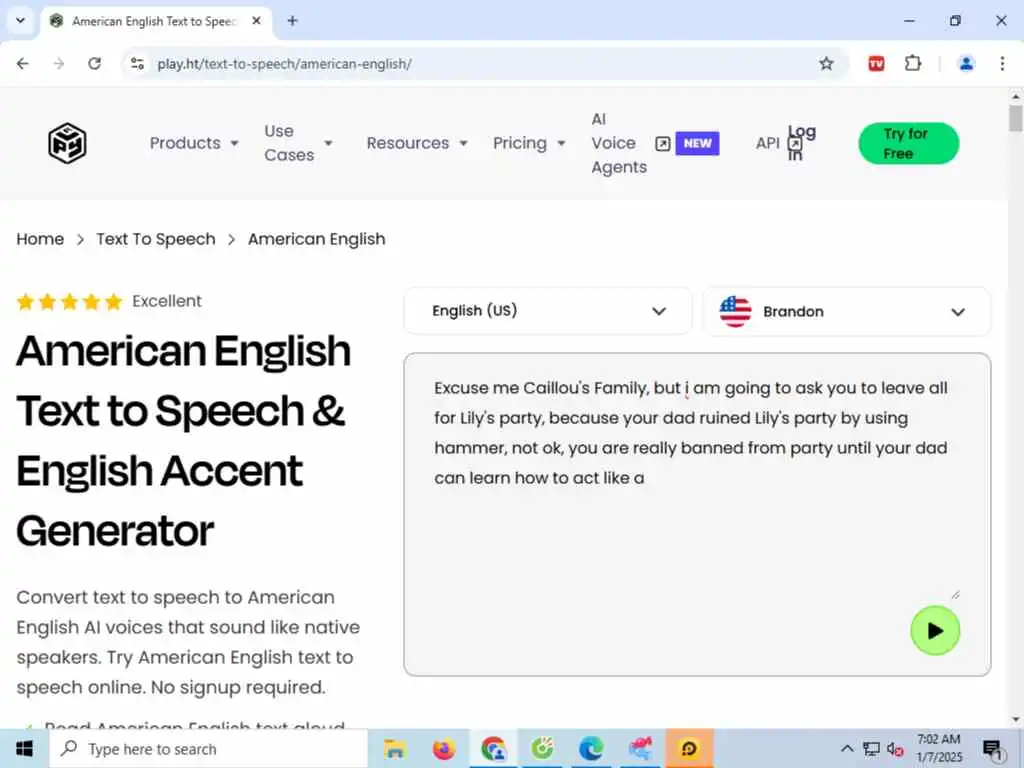Click the orange taskbar app icon

[689, 748]
